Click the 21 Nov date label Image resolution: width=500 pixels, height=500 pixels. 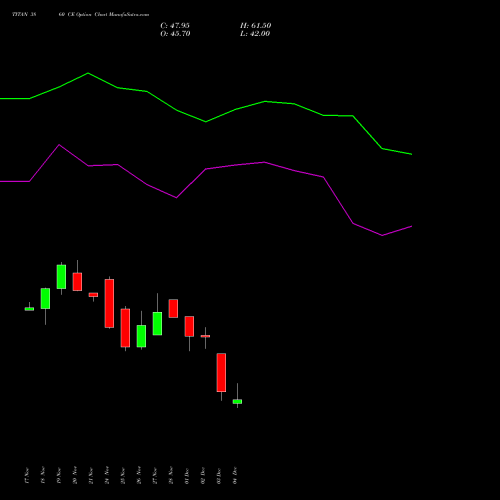click(91, 476)
